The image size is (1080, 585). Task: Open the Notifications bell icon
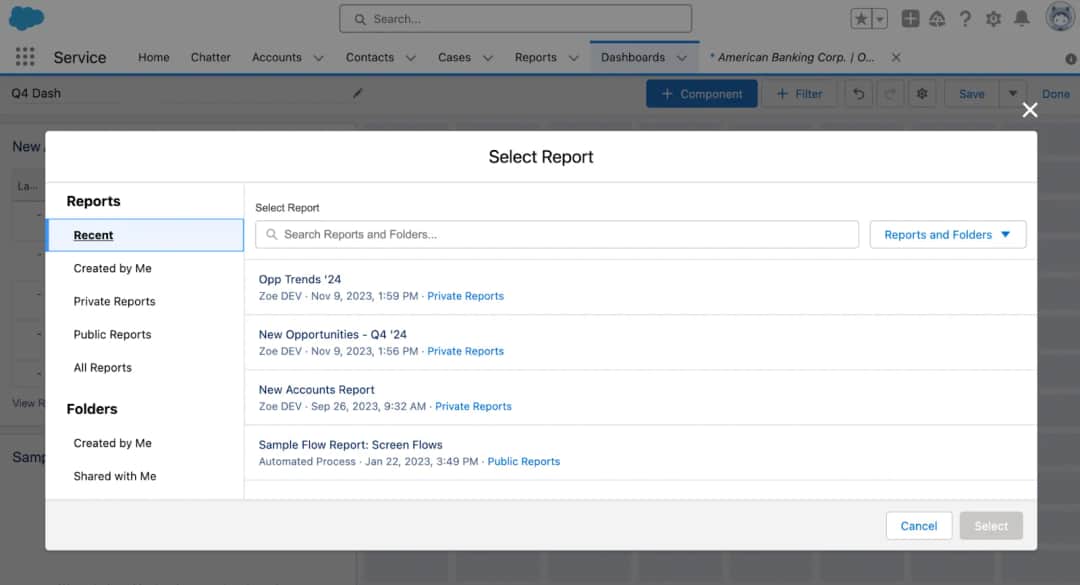click(1021, 19)
